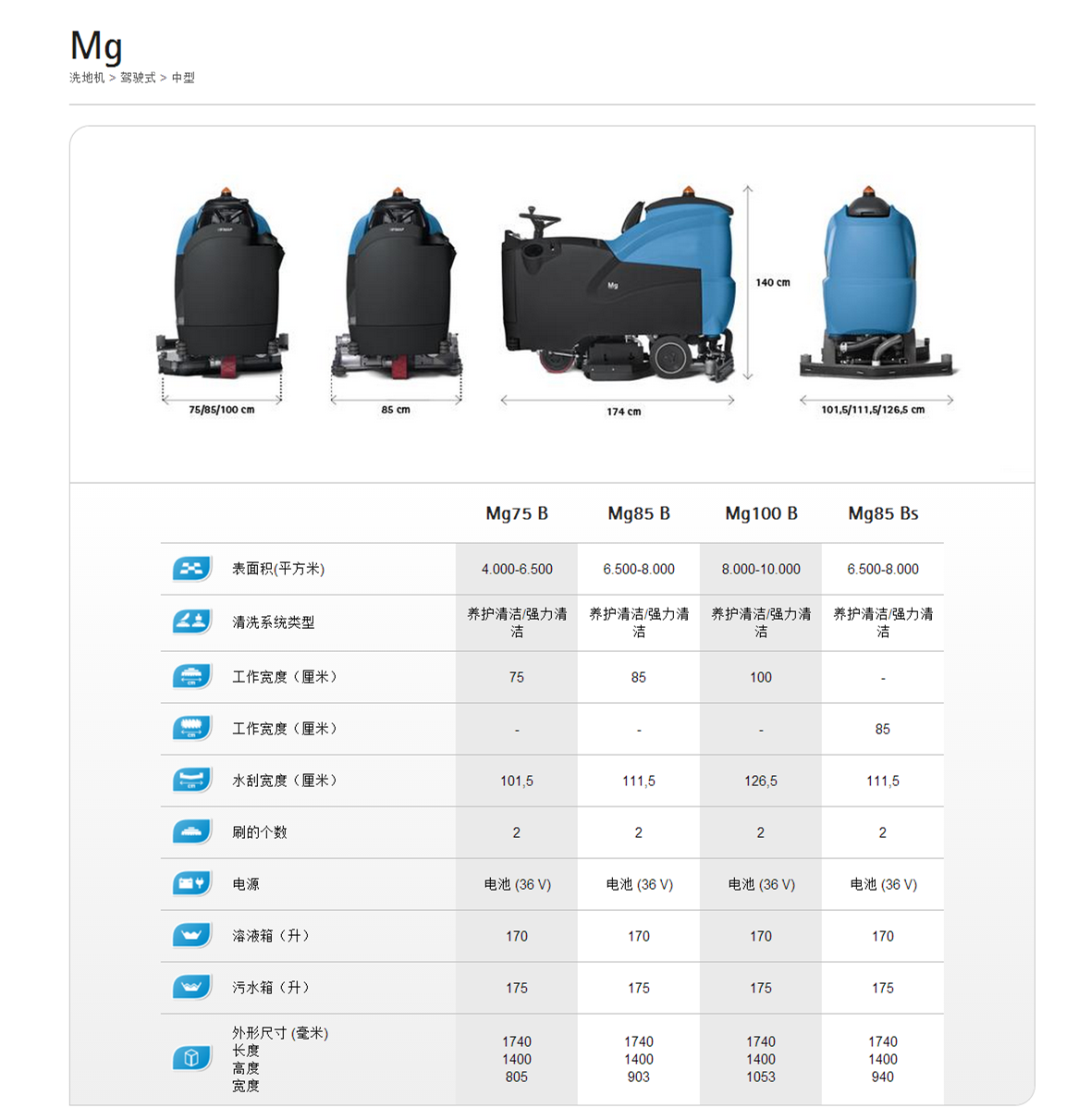Click the 水刮宽度（厘米） row label
1091x1120 pixels.
[x=286, y=780]
